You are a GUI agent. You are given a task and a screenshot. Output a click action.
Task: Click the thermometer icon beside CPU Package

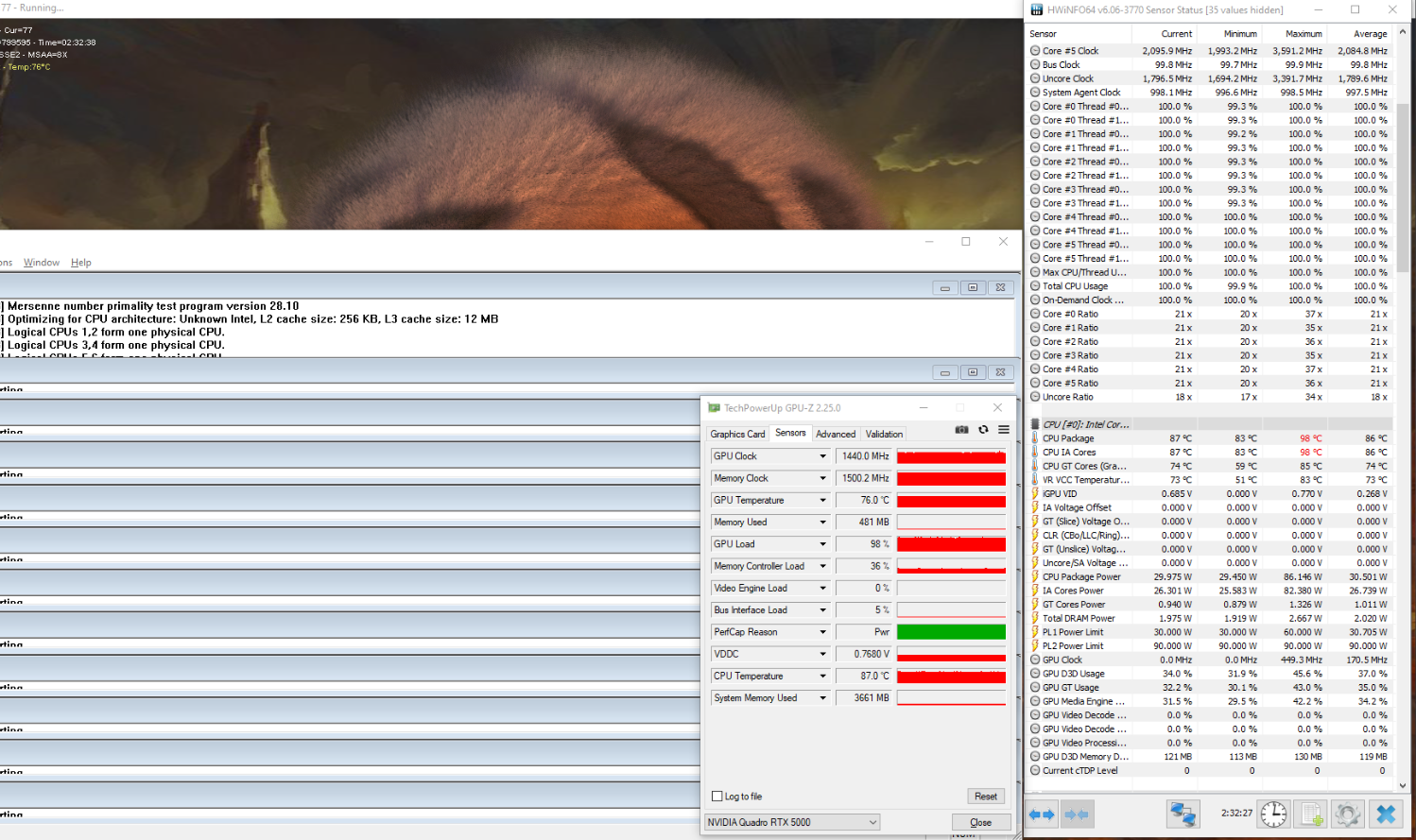tap(1035, 438)
